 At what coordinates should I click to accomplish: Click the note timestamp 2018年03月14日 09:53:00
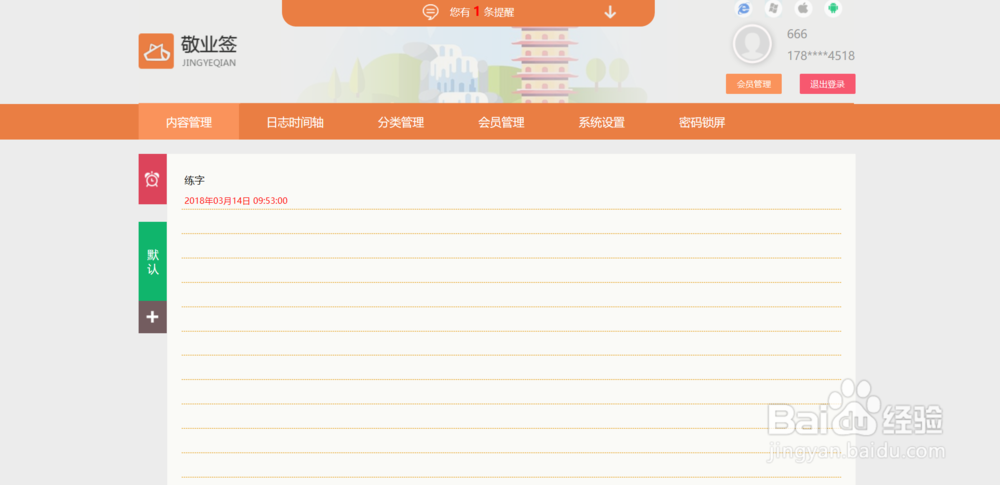tap(236, 200)
